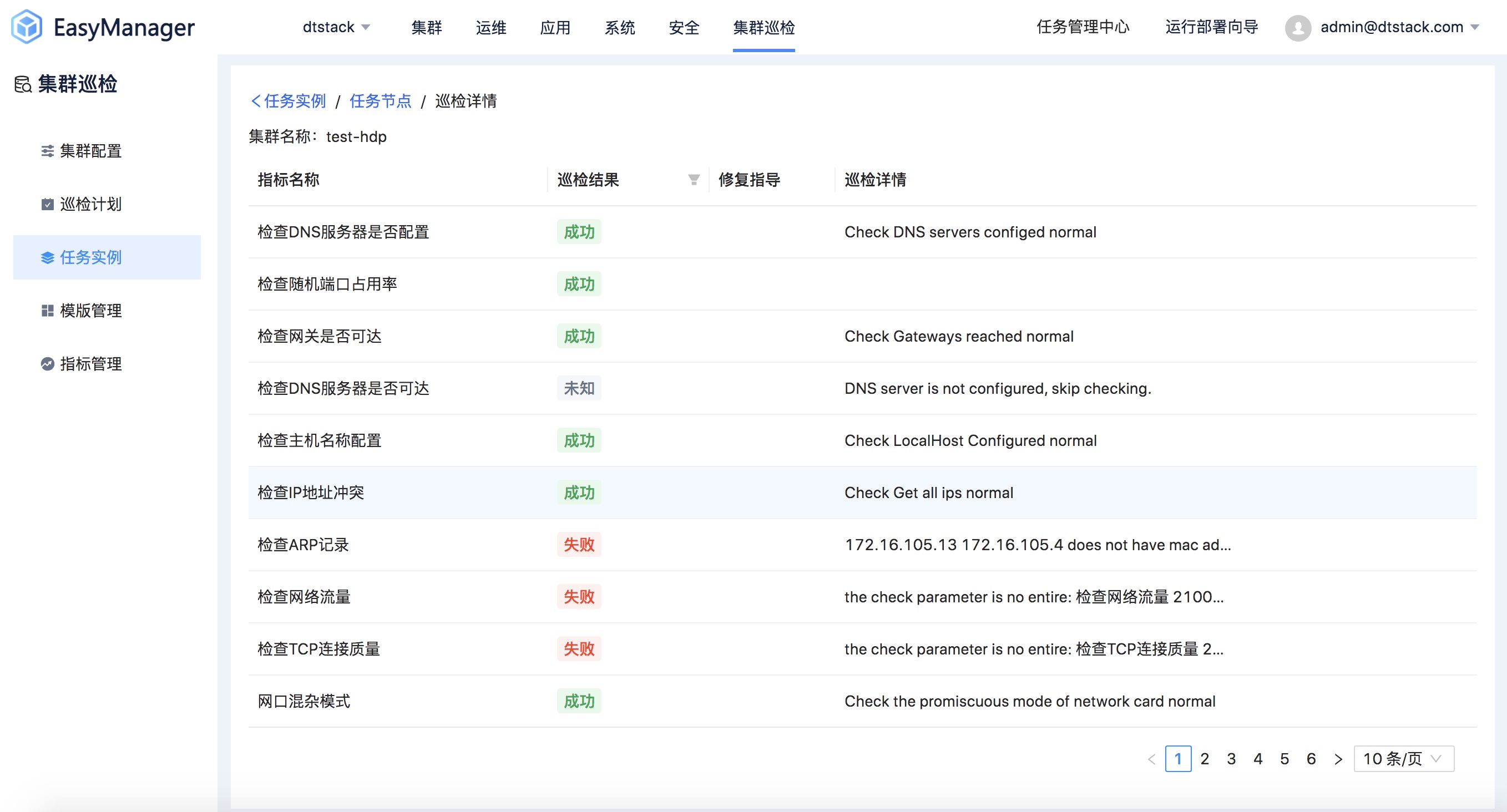This screenshot has width=1507, height=812.
Task: Click the 检查IP地址冲突 row name
Action: tap(311, 493)
